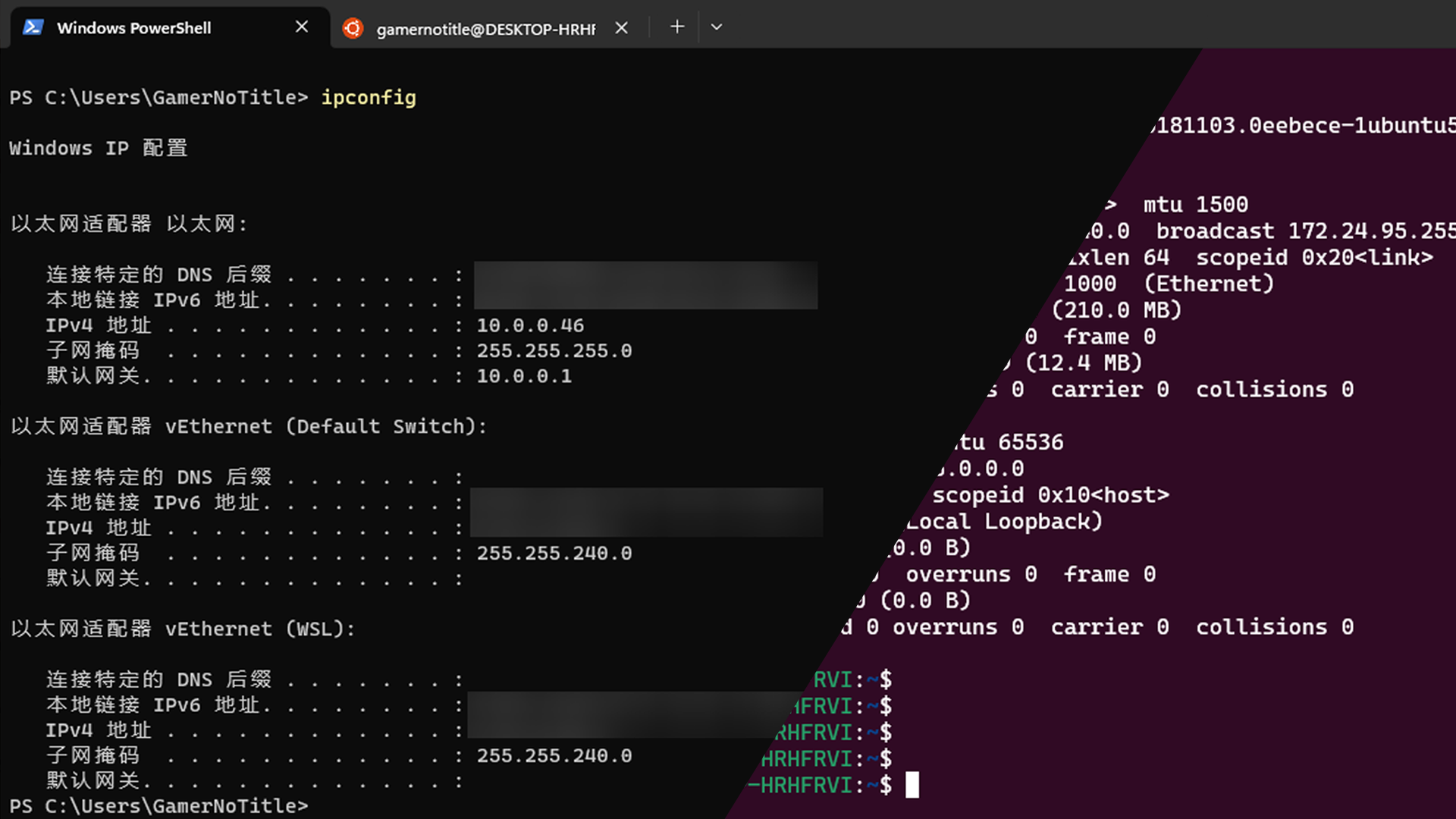Expand the new tab profile dropdown chevron
This screenshot has height=819, width=1456.
(717, 27)
